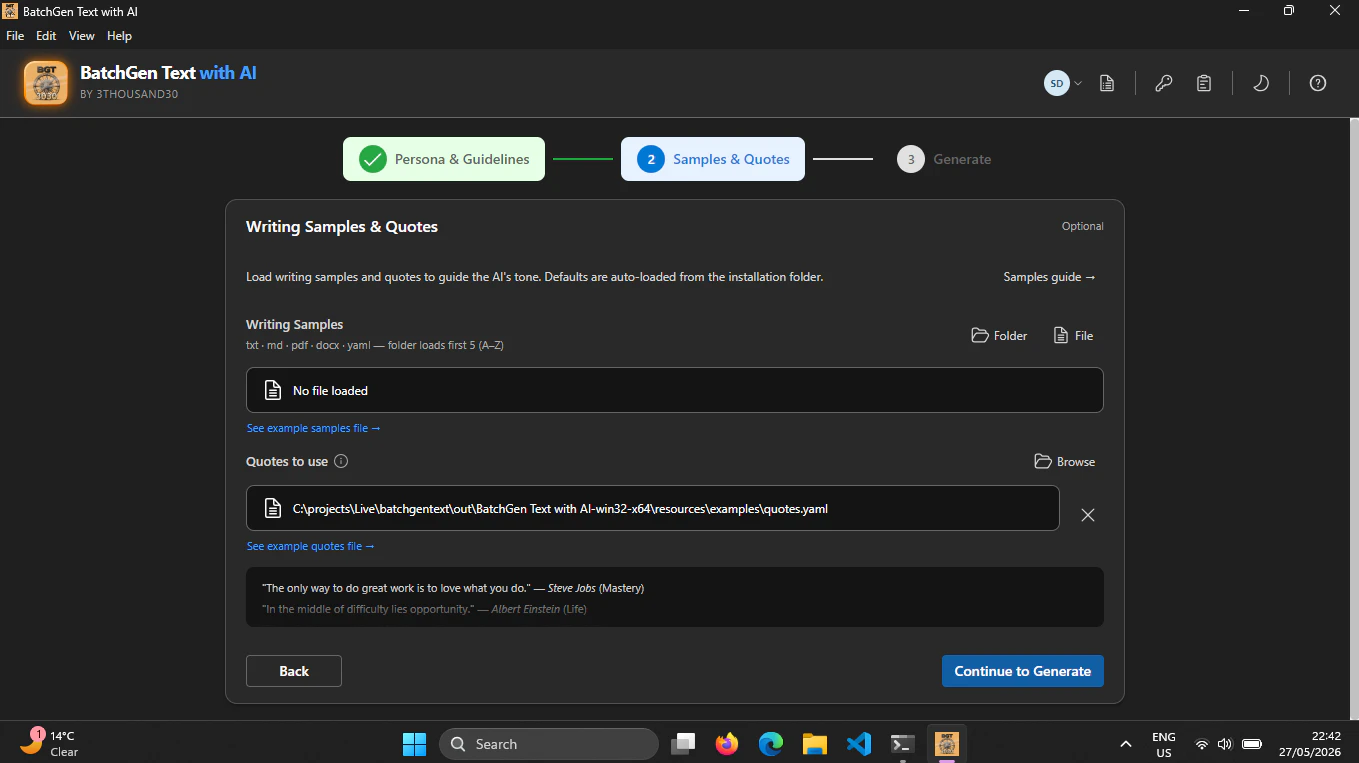
Task: Open the Samples guide link
Action: pos(1049,277)
